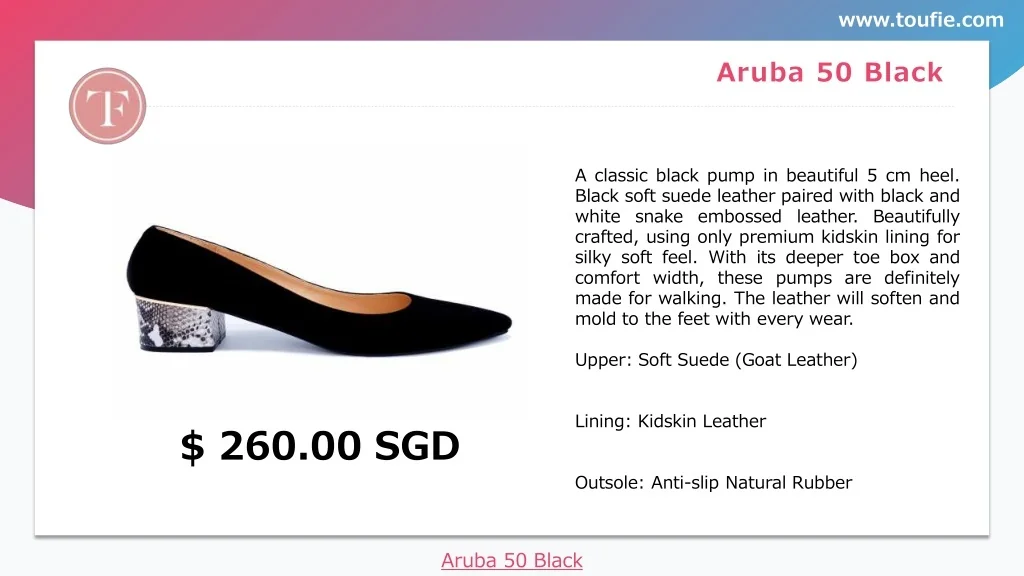Select the pink Aruba 50 Black heading
The image size is (1024, 576).
coord(829,72)
